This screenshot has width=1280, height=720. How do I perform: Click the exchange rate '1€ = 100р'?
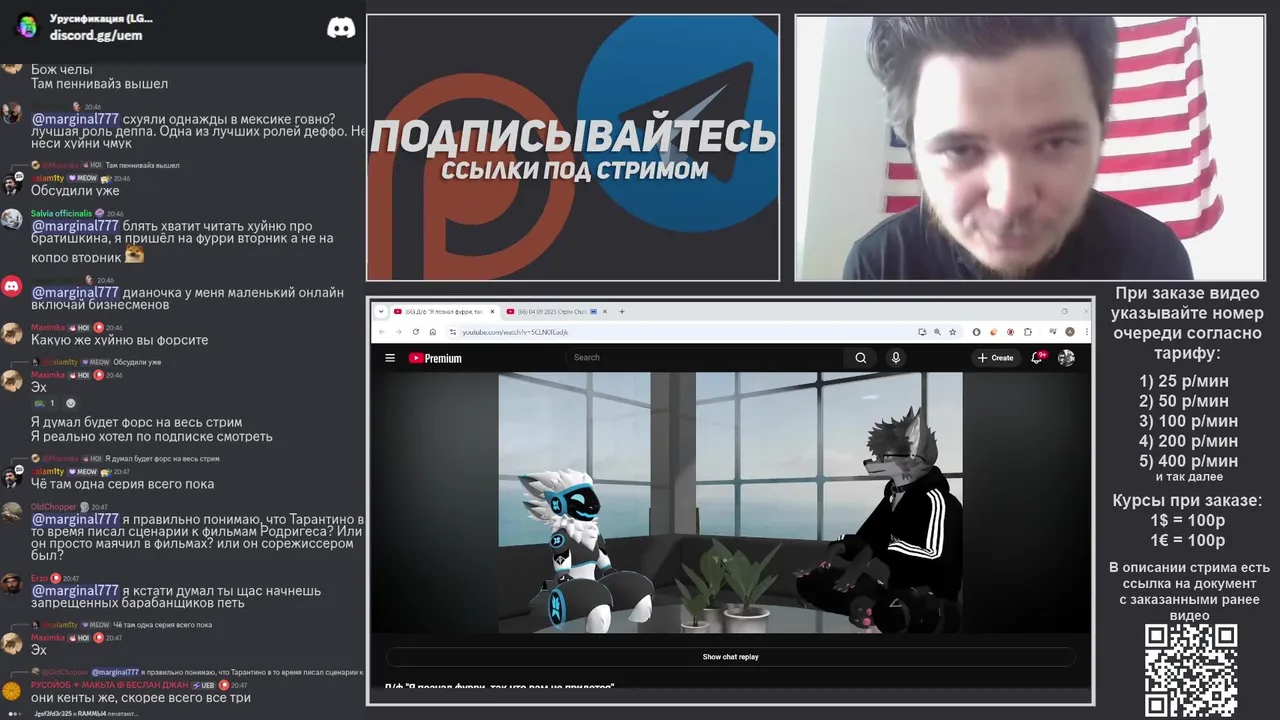coord(1187,540)
